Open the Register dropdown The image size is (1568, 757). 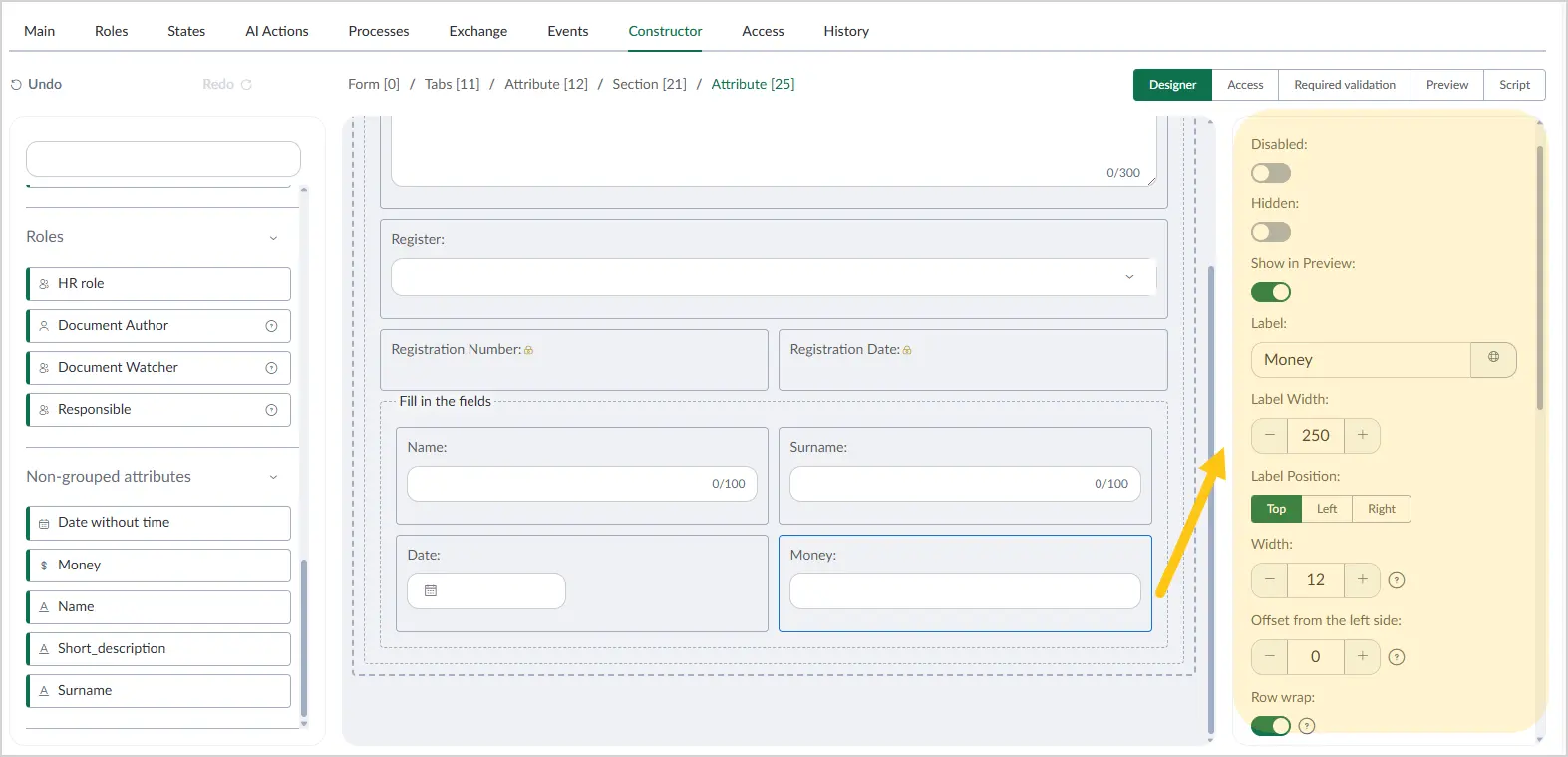coord(774,277)
